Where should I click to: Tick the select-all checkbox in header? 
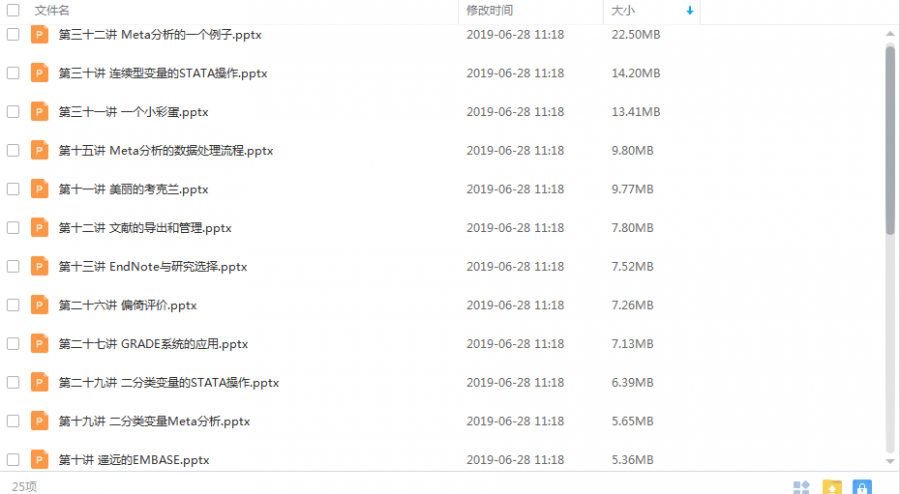point(13,10)
